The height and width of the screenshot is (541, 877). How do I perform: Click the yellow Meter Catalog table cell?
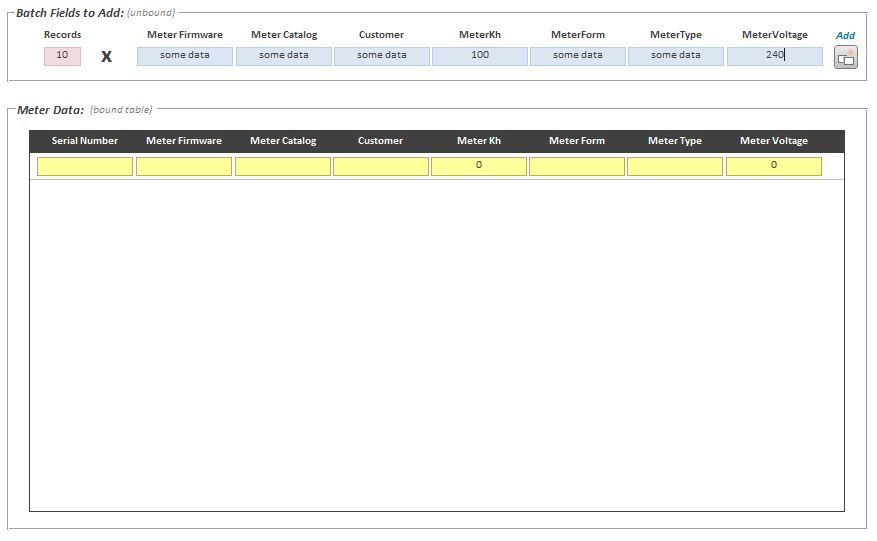283,166
